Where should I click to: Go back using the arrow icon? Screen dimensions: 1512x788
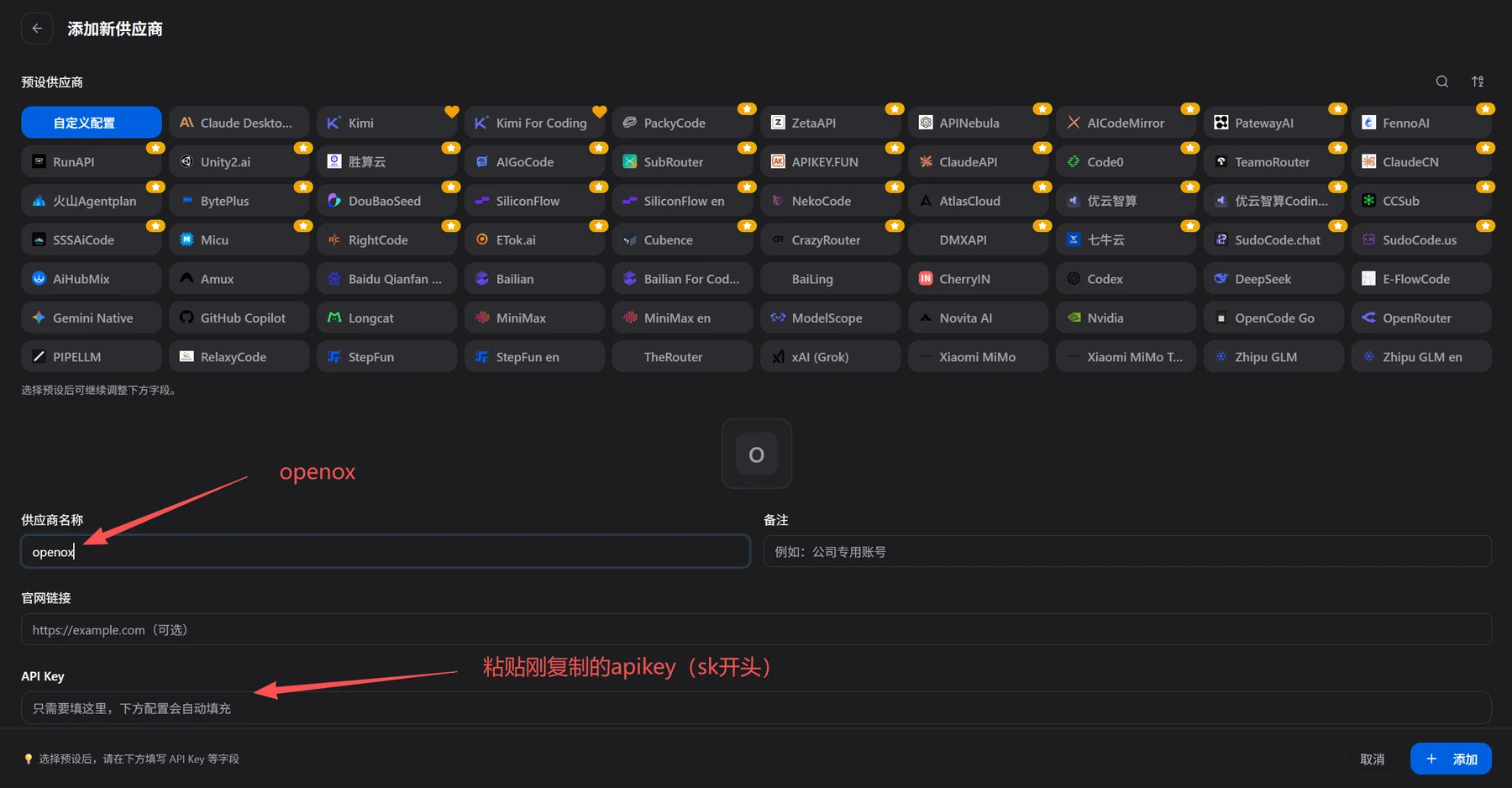[x=37, y=29]
